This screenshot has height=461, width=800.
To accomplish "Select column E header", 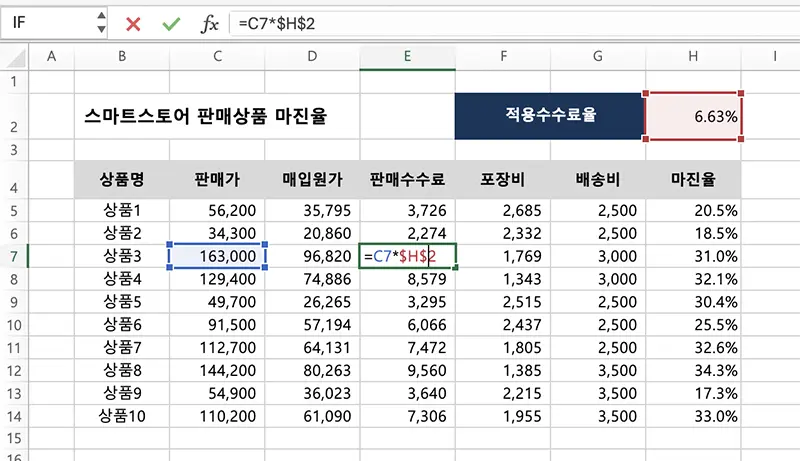I will point(407,57).
